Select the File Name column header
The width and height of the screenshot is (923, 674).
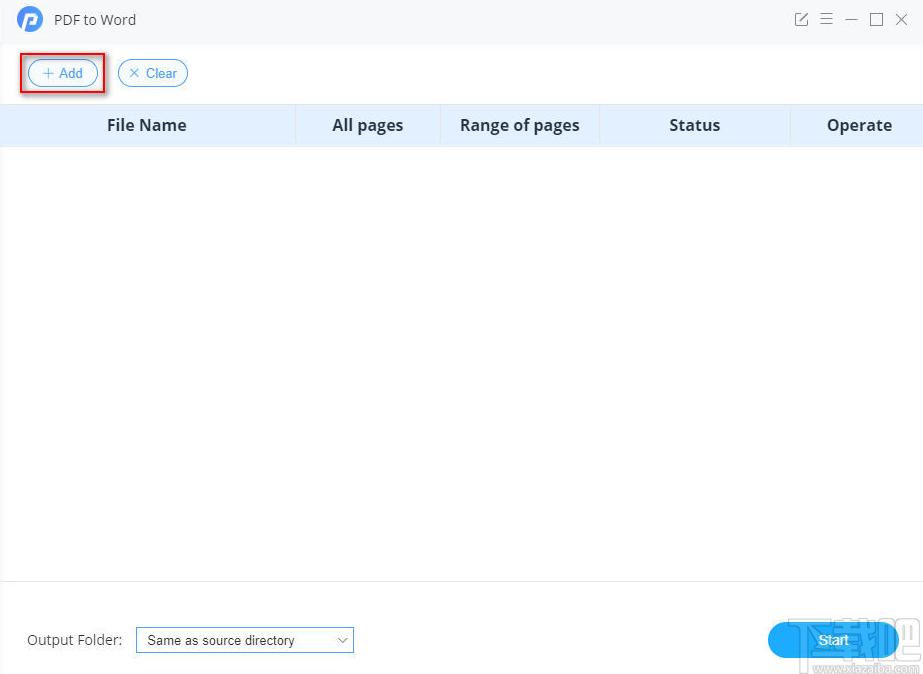pyautogui.click(x=147, y=125)
